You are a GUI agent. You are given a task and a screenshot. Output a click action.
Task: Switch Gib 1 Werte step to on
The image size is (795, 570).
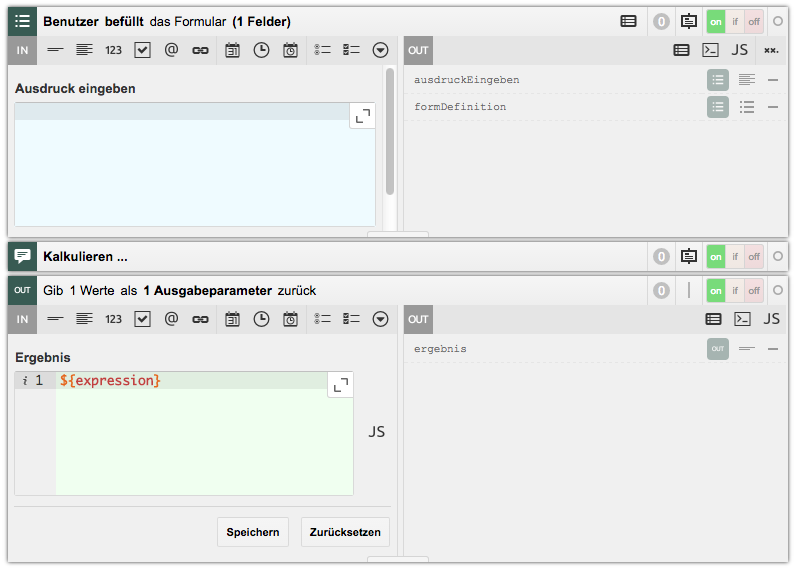716,291
